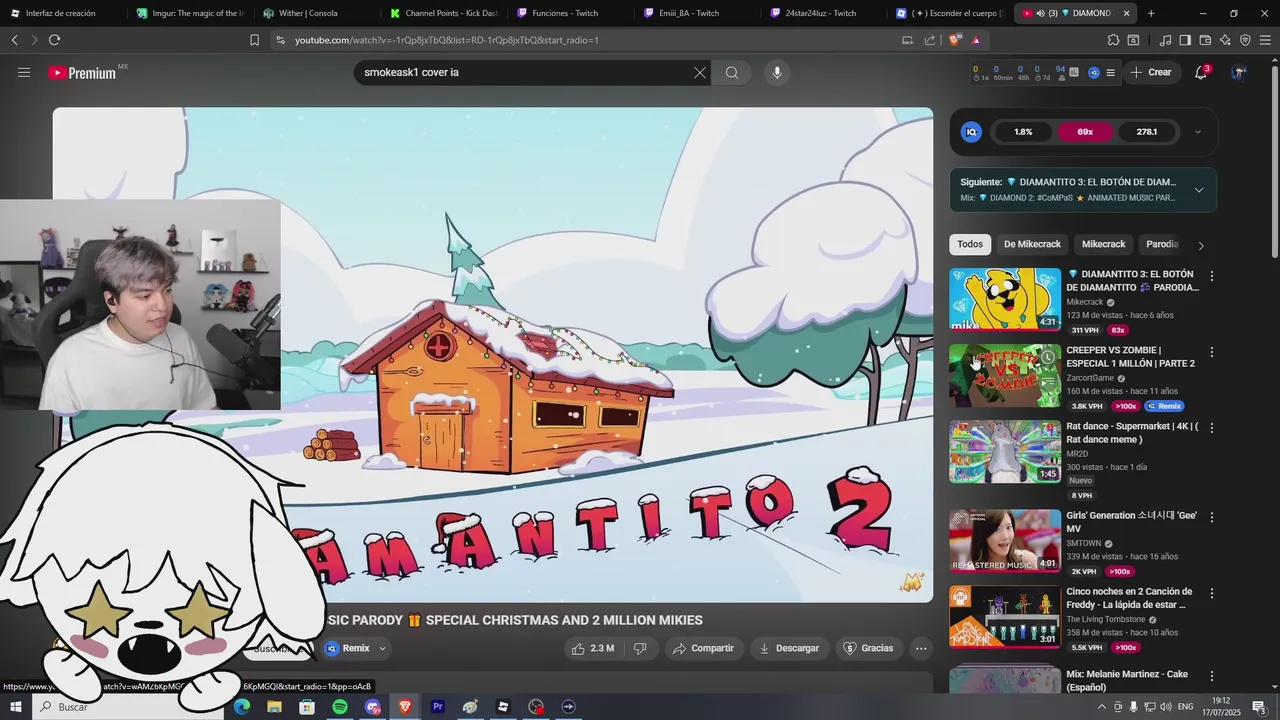Open options for Girls' Generation video
Viewport: 1280px width, 720px height.
[1212, 517]
